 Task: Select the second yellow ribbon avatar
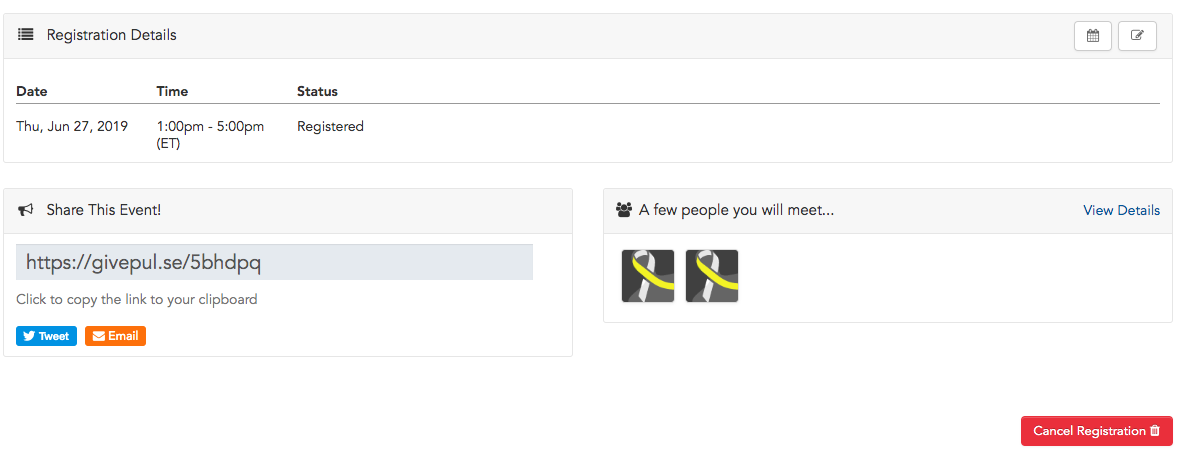712,276
